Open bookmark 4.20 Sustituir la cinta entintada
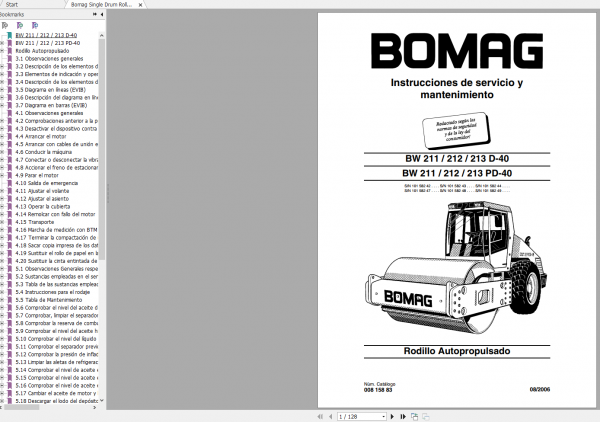Screen dimensions: 600x422 coord(57,261)
